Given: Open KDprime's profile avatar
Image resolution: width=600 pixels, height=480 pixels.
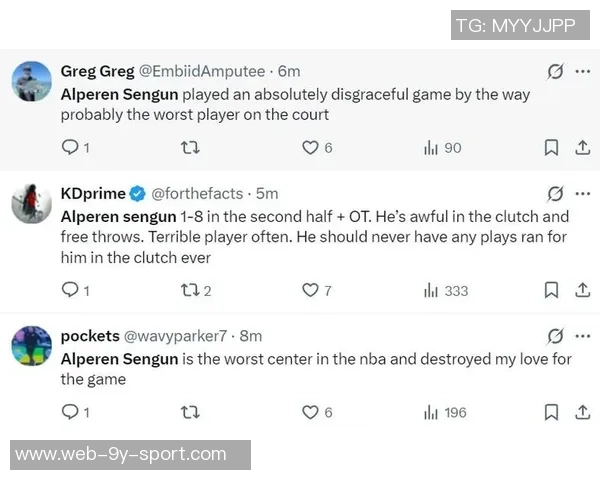Looking at the screenshot, I should pos(31,203).
